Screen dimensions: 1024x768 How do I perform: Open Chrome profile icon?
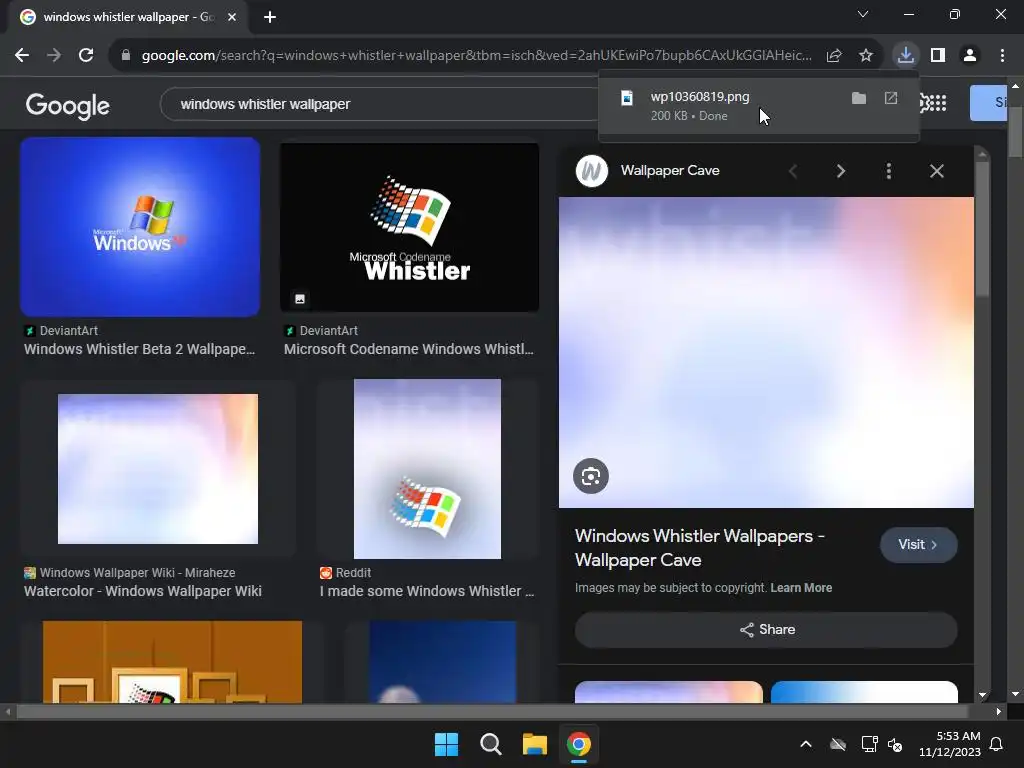click(x=970, y=56)
